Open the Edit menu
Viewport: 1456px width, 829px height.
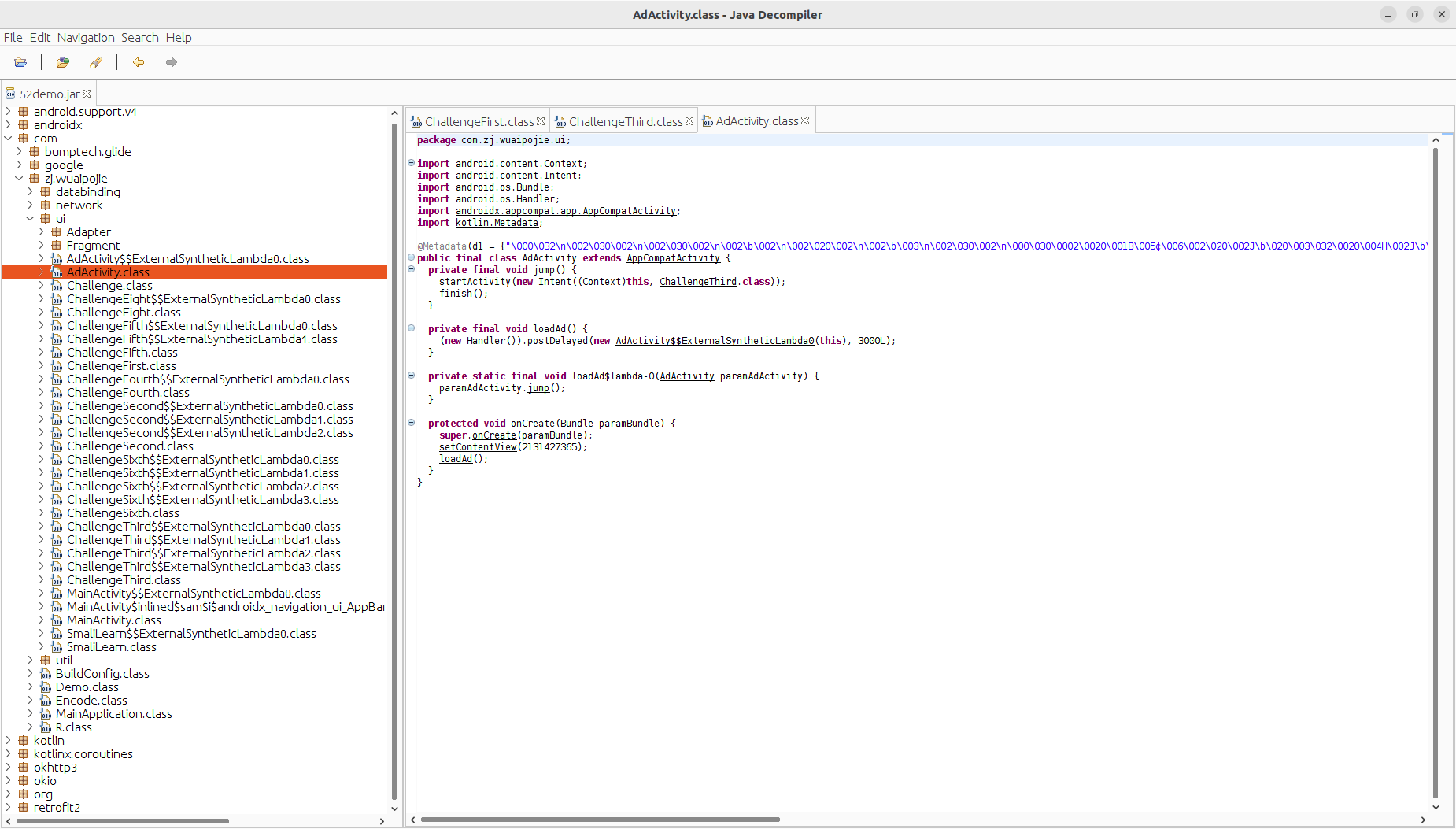click(40, 37)
